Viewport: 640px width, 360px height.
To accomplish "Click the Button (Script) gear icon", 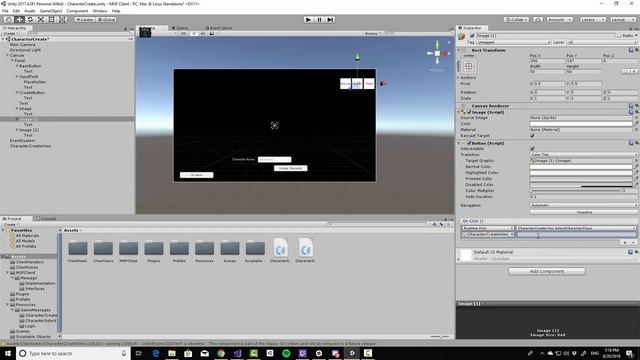I will click(637, 143).
